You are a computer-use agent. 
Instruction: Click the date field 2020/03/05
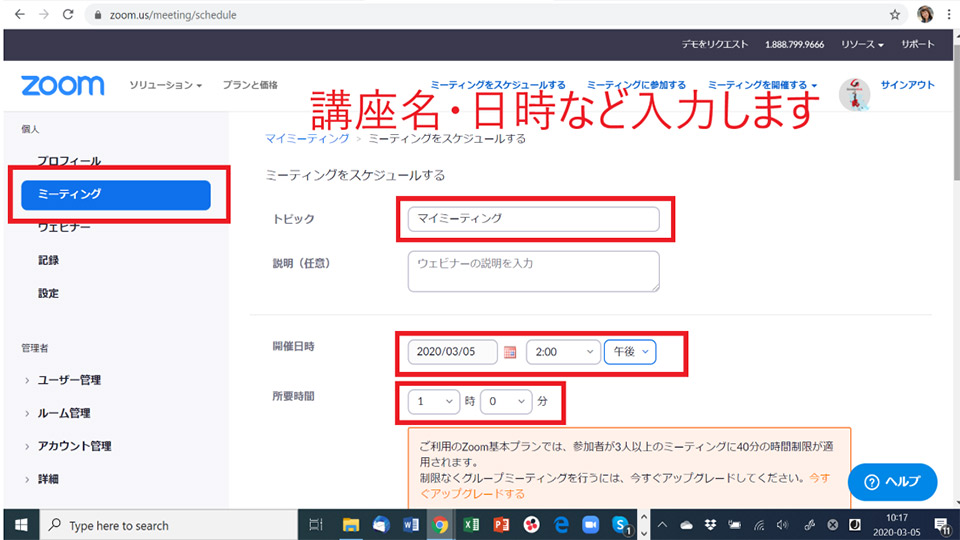(x=452, y=351)
